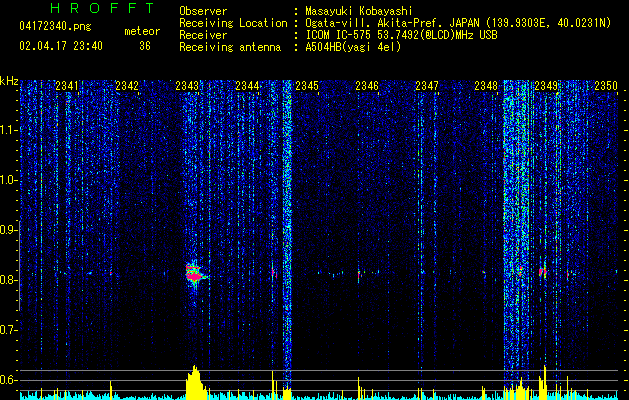This screenshot has height=400, width=629.
Task: Click the tall yellow intensity peak below 2343
Action: point(195,382)
